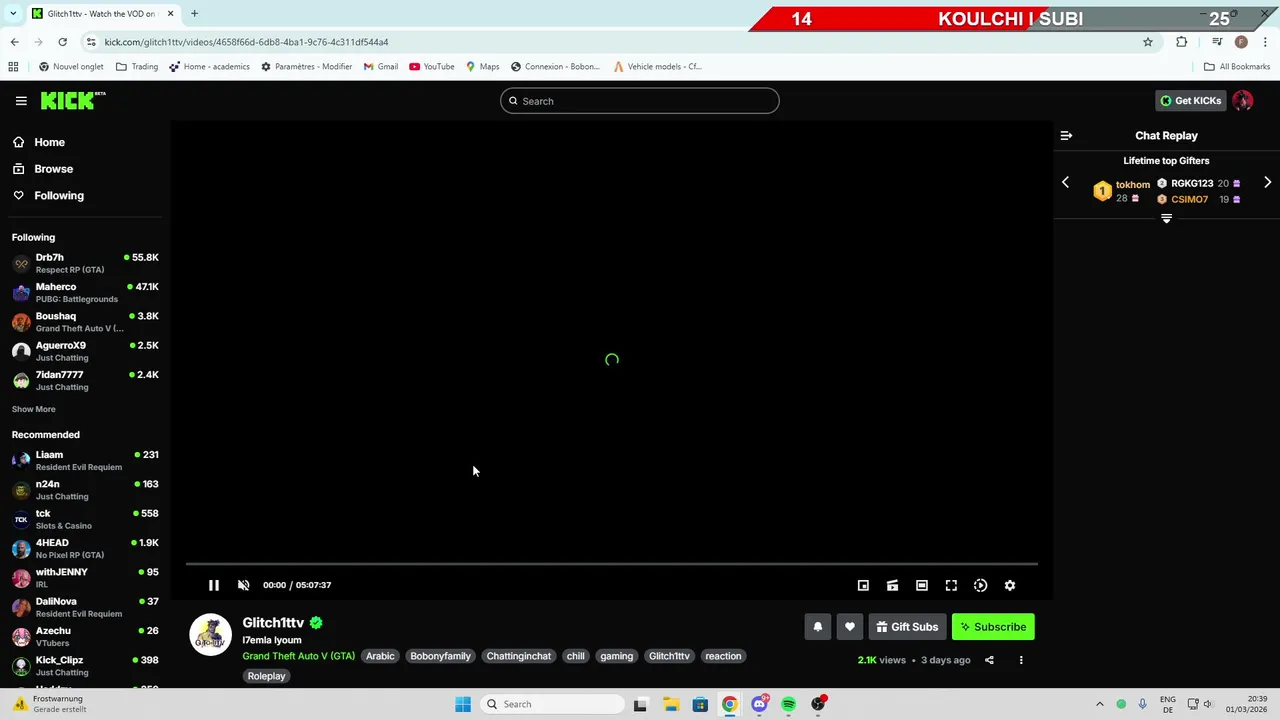The image size is (1280, 720).
Task: Open recommended channel Azechu
Action: tap(85, 636)
